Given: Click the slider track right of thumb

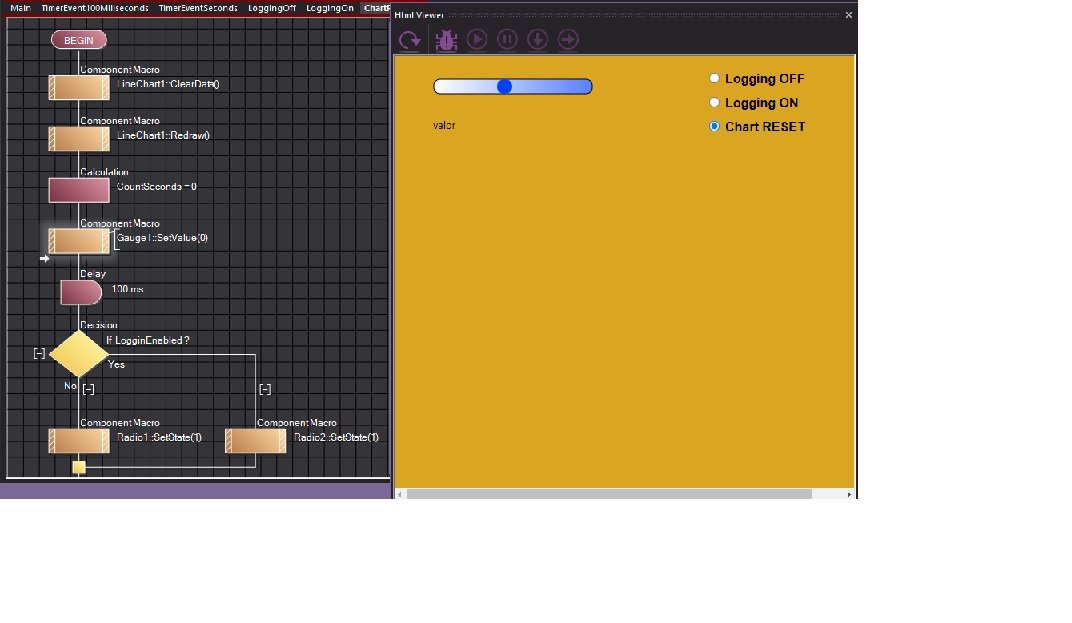Looking at the screenshot, I should click(552, 86).
